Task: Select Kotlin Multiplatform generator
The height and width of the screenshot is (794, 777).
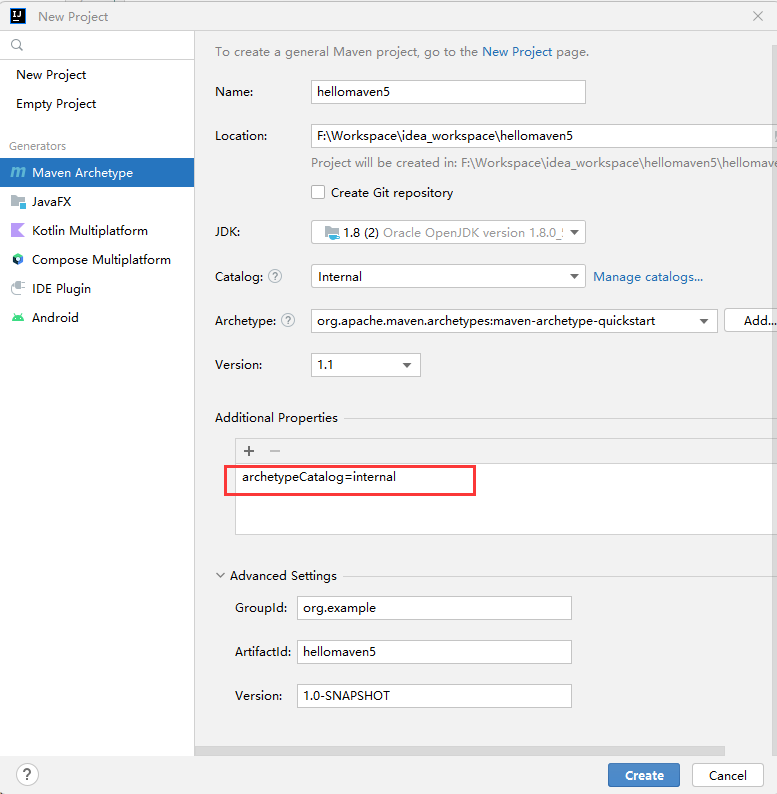Action: point(97,230)
